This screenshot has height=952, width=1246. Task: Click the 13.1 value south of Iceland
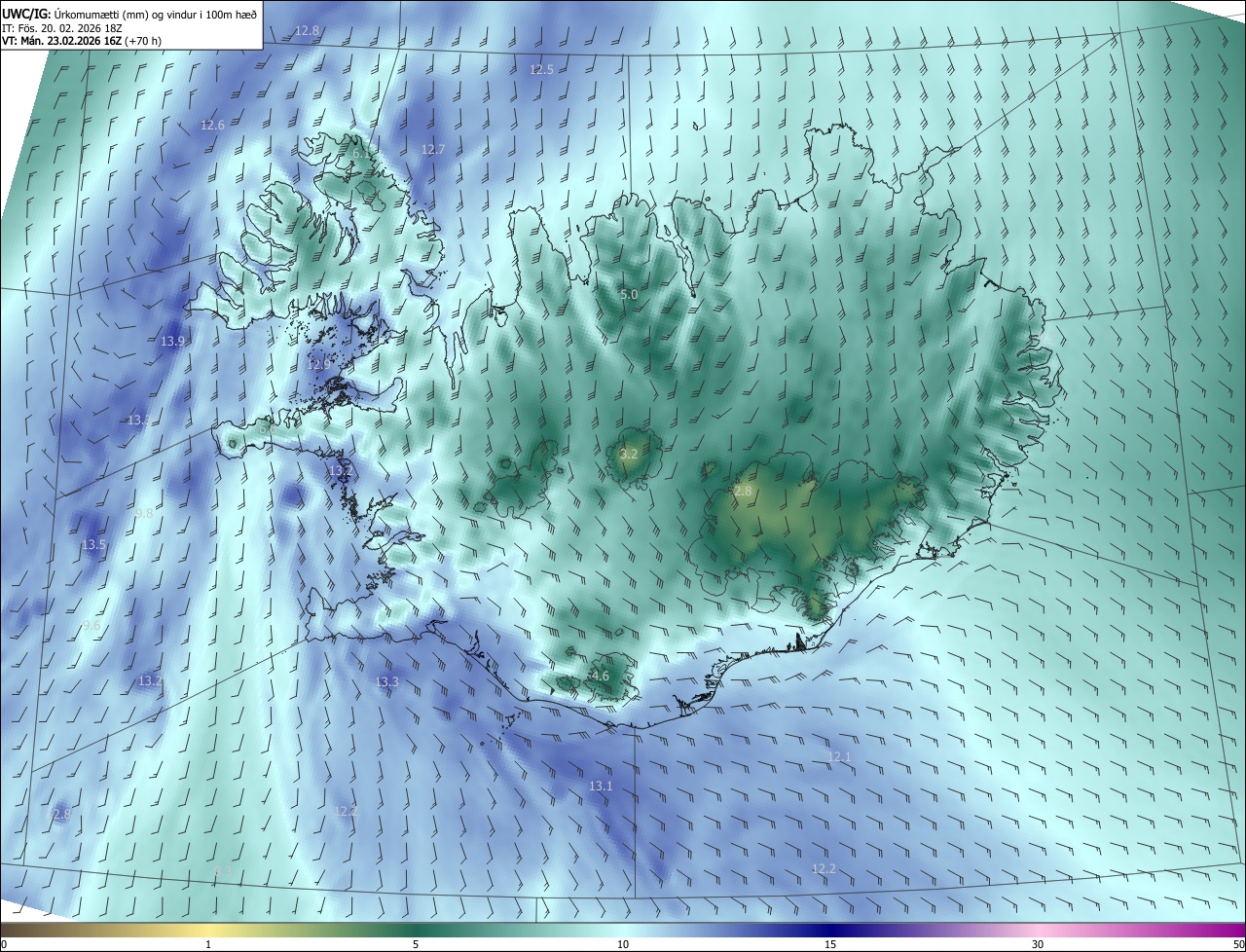click(x=601, y=786)
